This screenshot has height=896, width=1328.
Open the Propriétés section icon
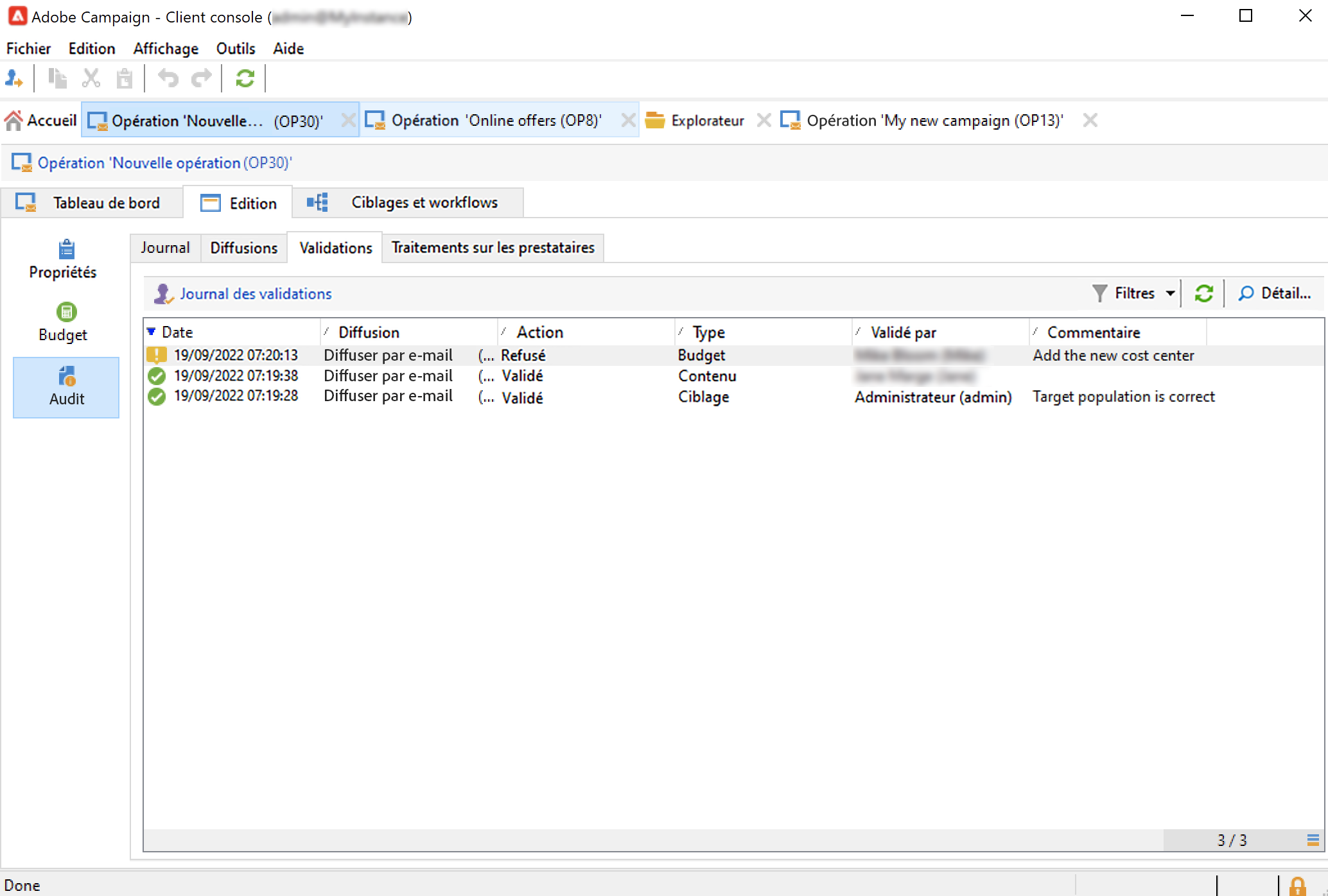[x=66, y=250]
